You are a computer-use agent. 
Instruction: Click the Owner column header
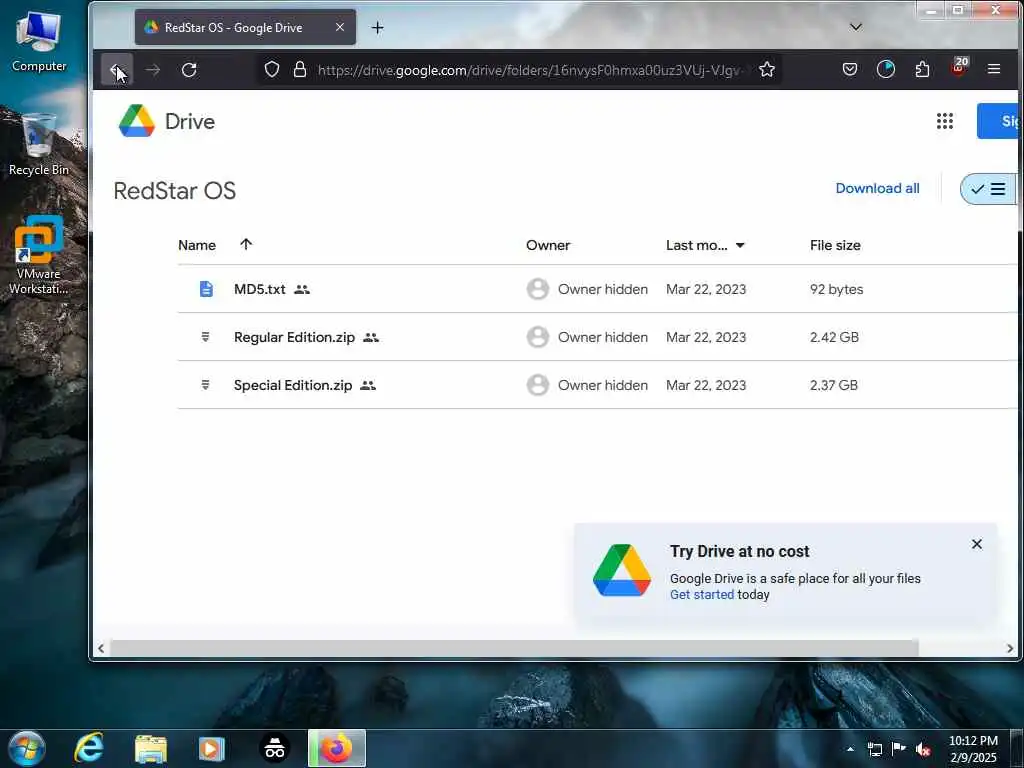(548, 245)
